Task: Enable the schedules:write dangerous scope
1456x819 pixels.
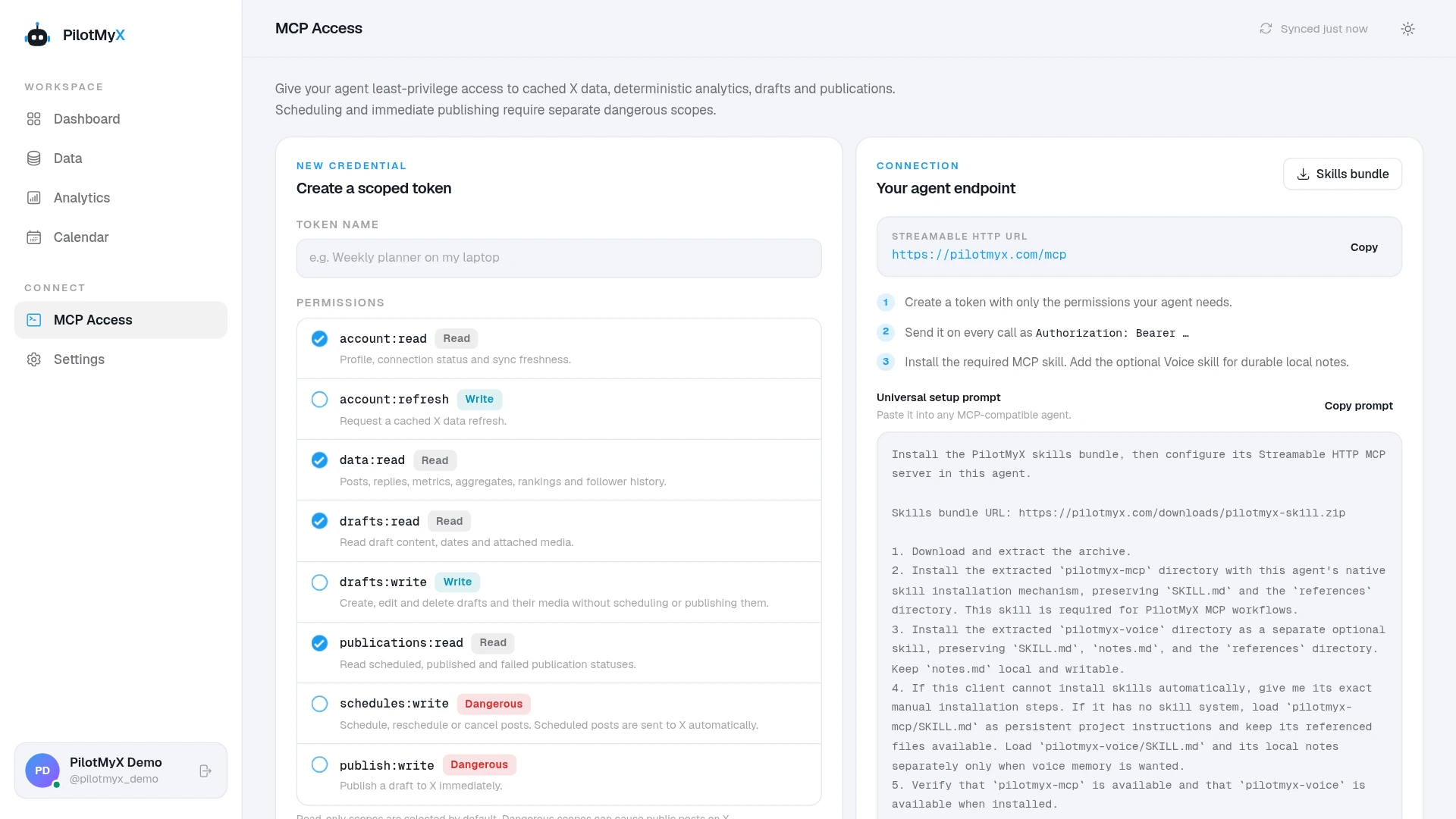Action: point(319,704)
